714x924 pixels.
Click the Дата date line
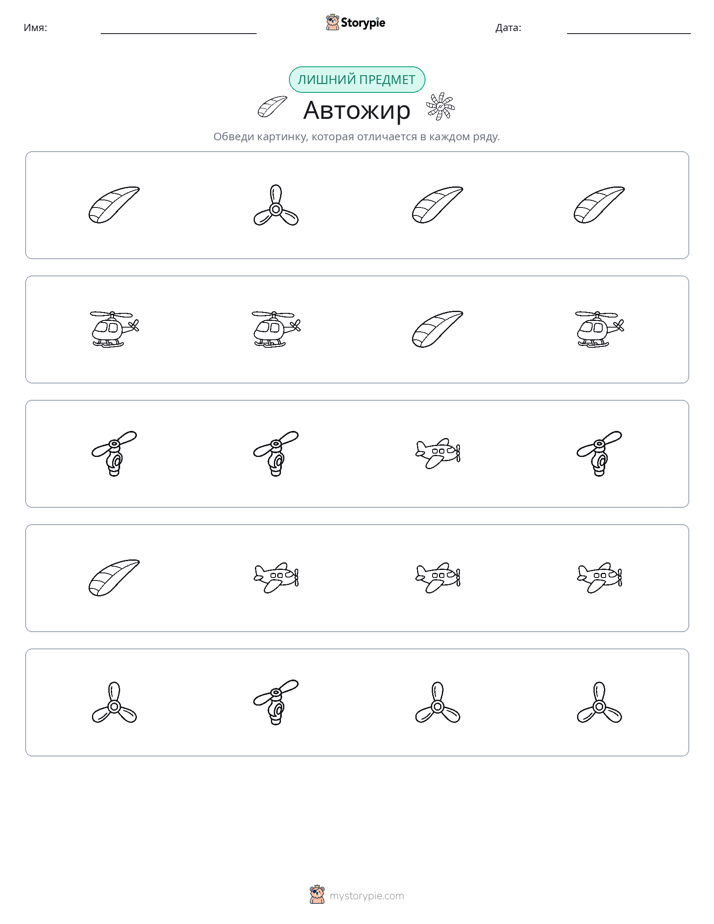pos(629,33)
